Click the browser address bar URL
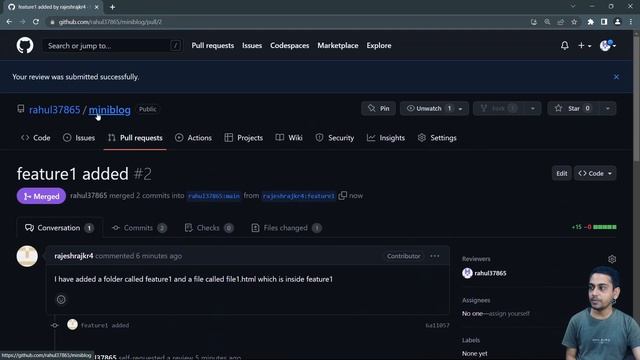640x360 pixels. pyautogui.click(x=110, y=22)
